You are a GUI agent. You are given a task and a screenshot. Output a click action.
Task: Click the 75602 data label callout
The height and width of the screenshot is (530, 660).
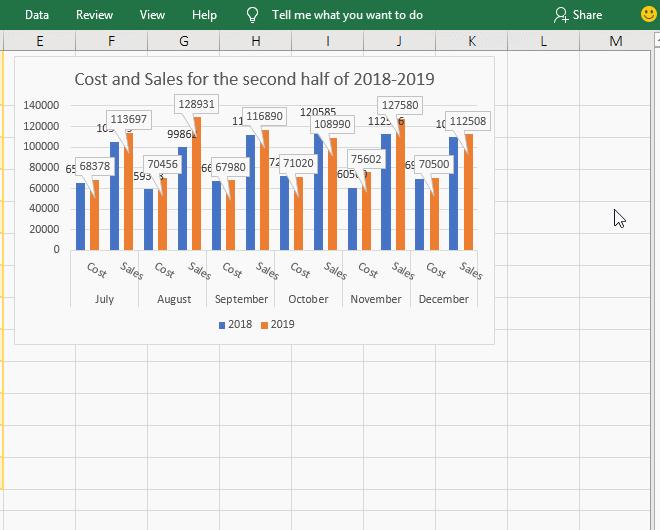366,159
